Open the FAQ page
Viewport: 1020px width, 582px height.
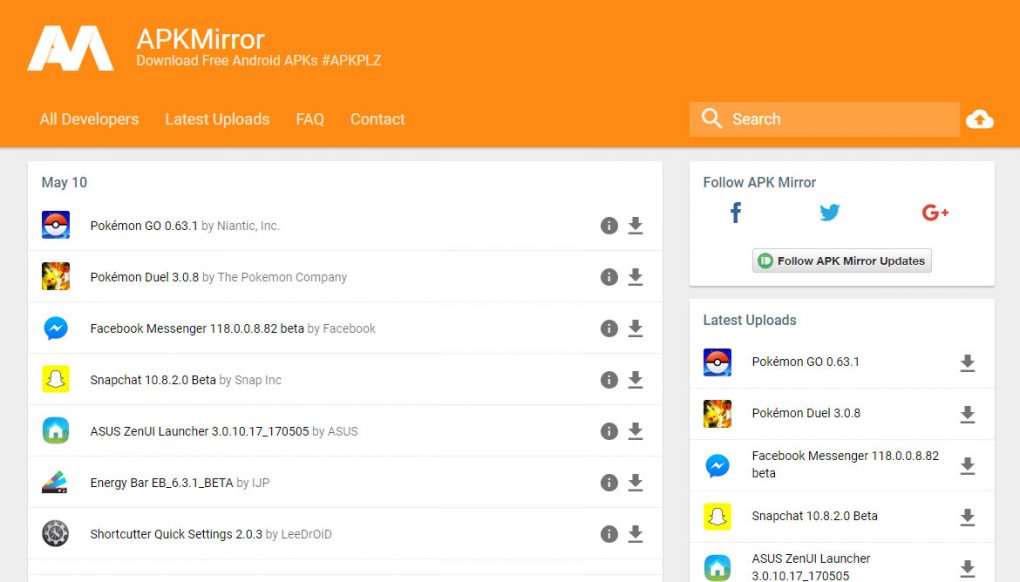click(310, 119)
